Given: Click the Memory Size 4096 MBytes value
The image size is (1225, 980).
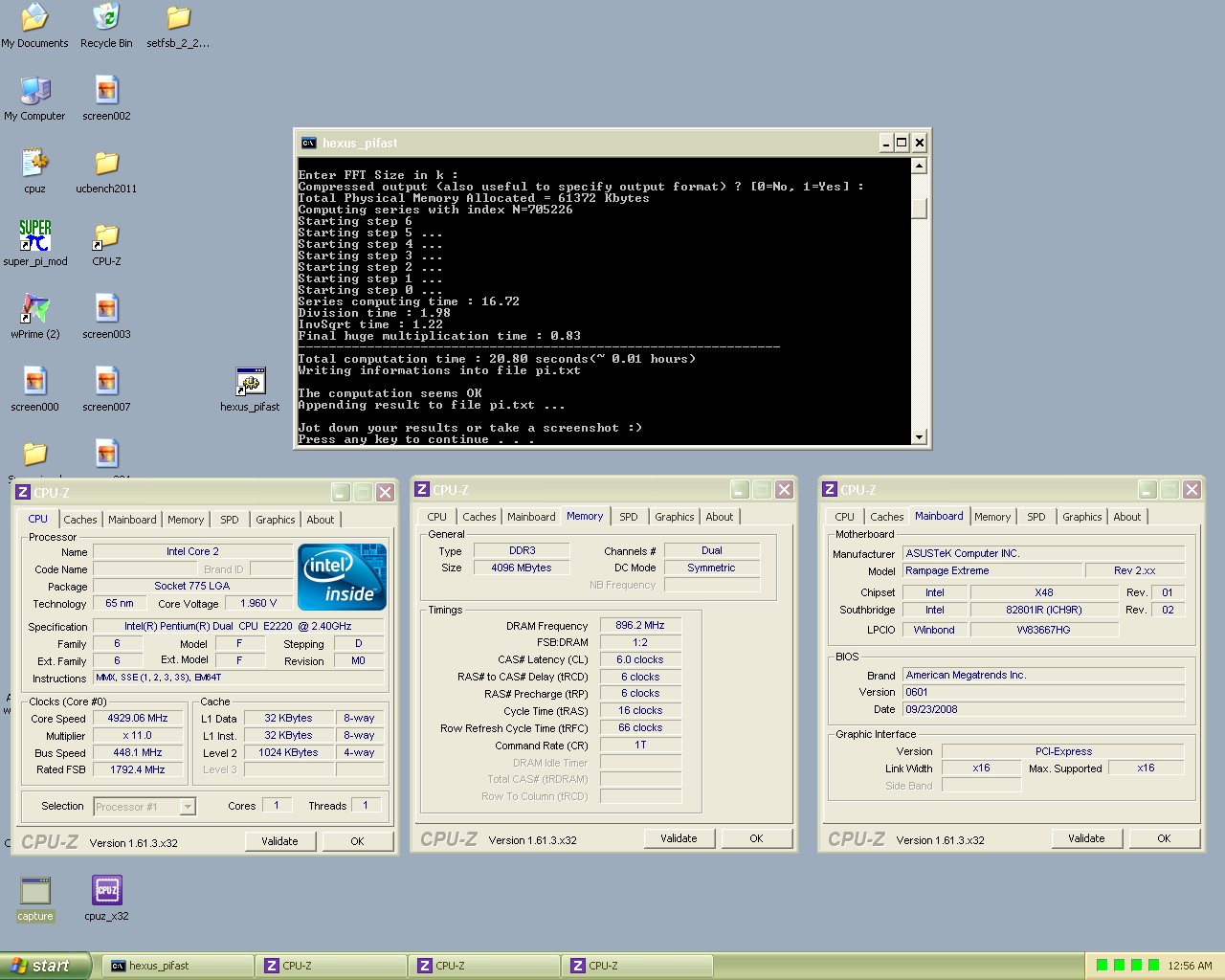Looking at the screenshot, I should click(522, 568).
